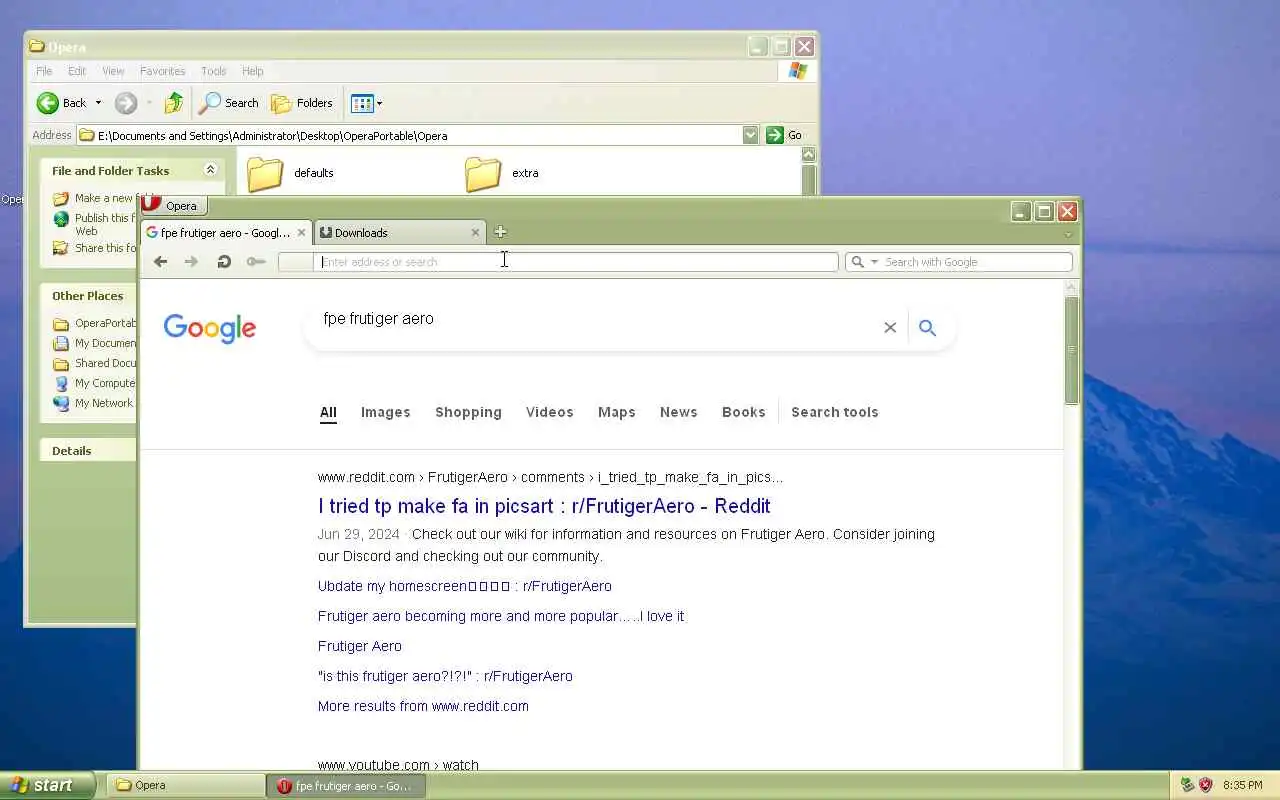Select Google's Images results tab
Viewport: 1280px width, 800px height.
pos(385,412)
